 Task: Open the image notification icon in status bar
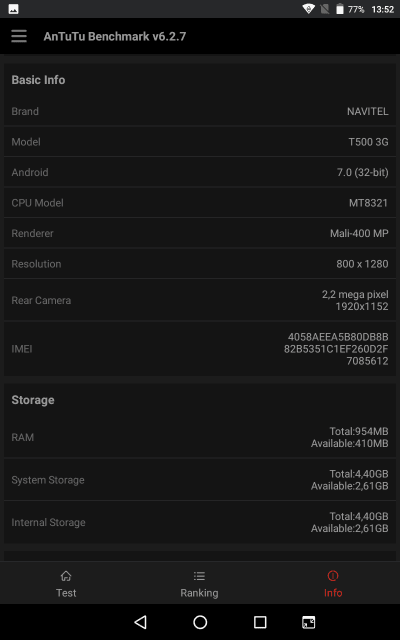click(13, 9)
